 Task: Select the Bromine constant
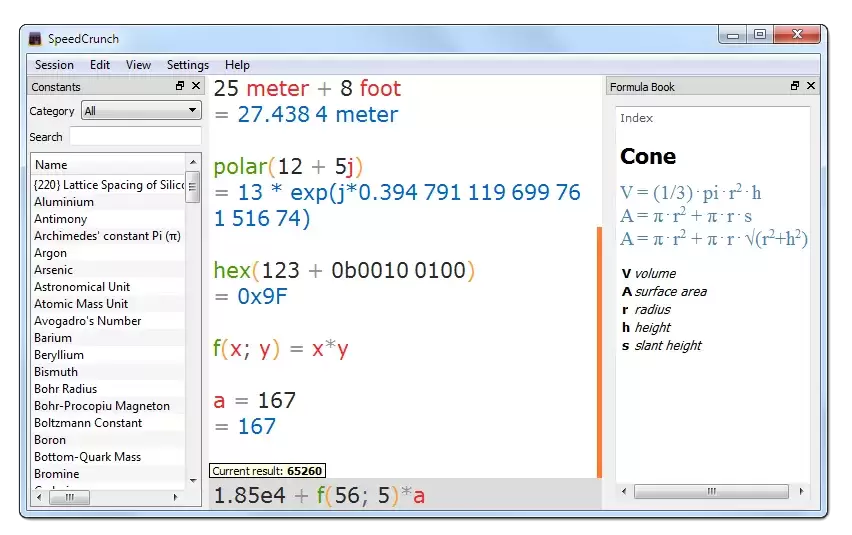[x=108, y=474]
